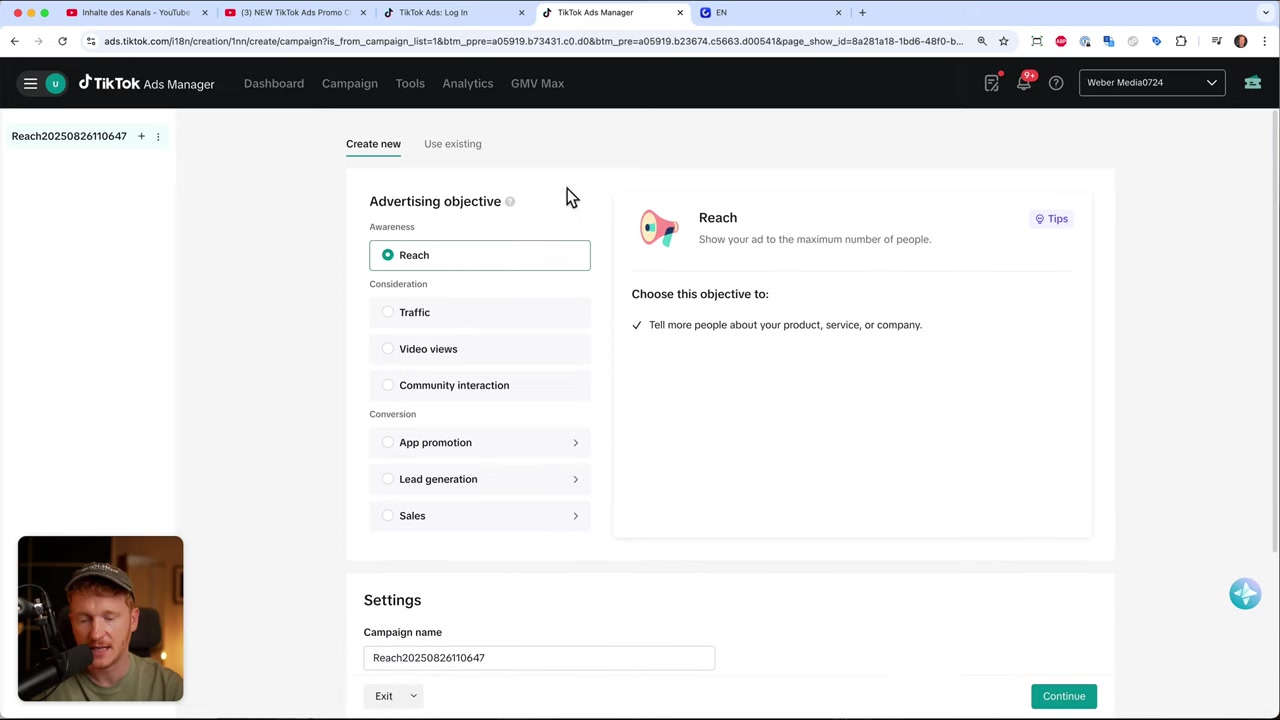The height and width of the screenshot is (720, 1280).
Task: Select the Sales radio button
Action: (x=388, y=516)
